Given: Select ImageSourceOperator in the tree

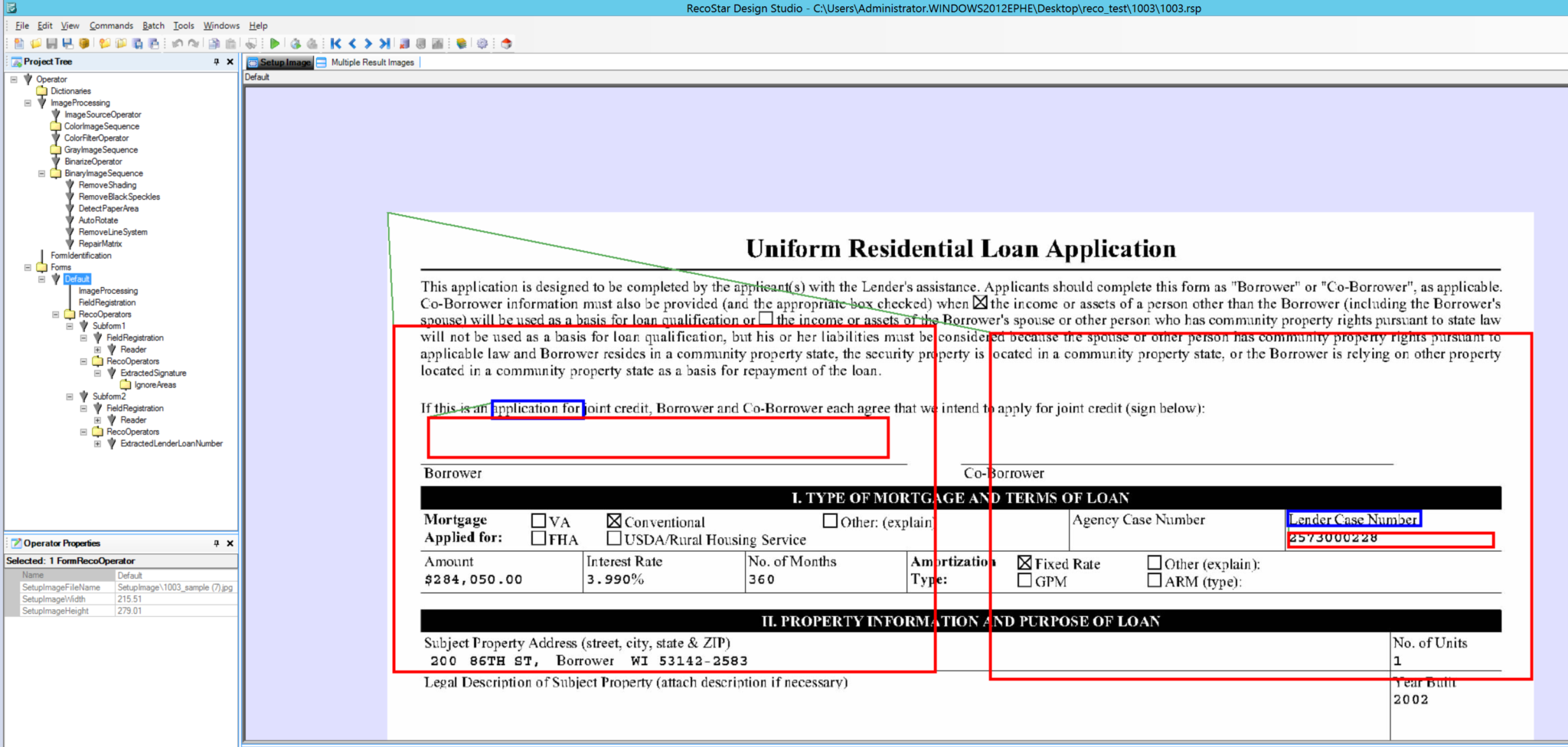Looking at the screenshot, I should 103,115.
